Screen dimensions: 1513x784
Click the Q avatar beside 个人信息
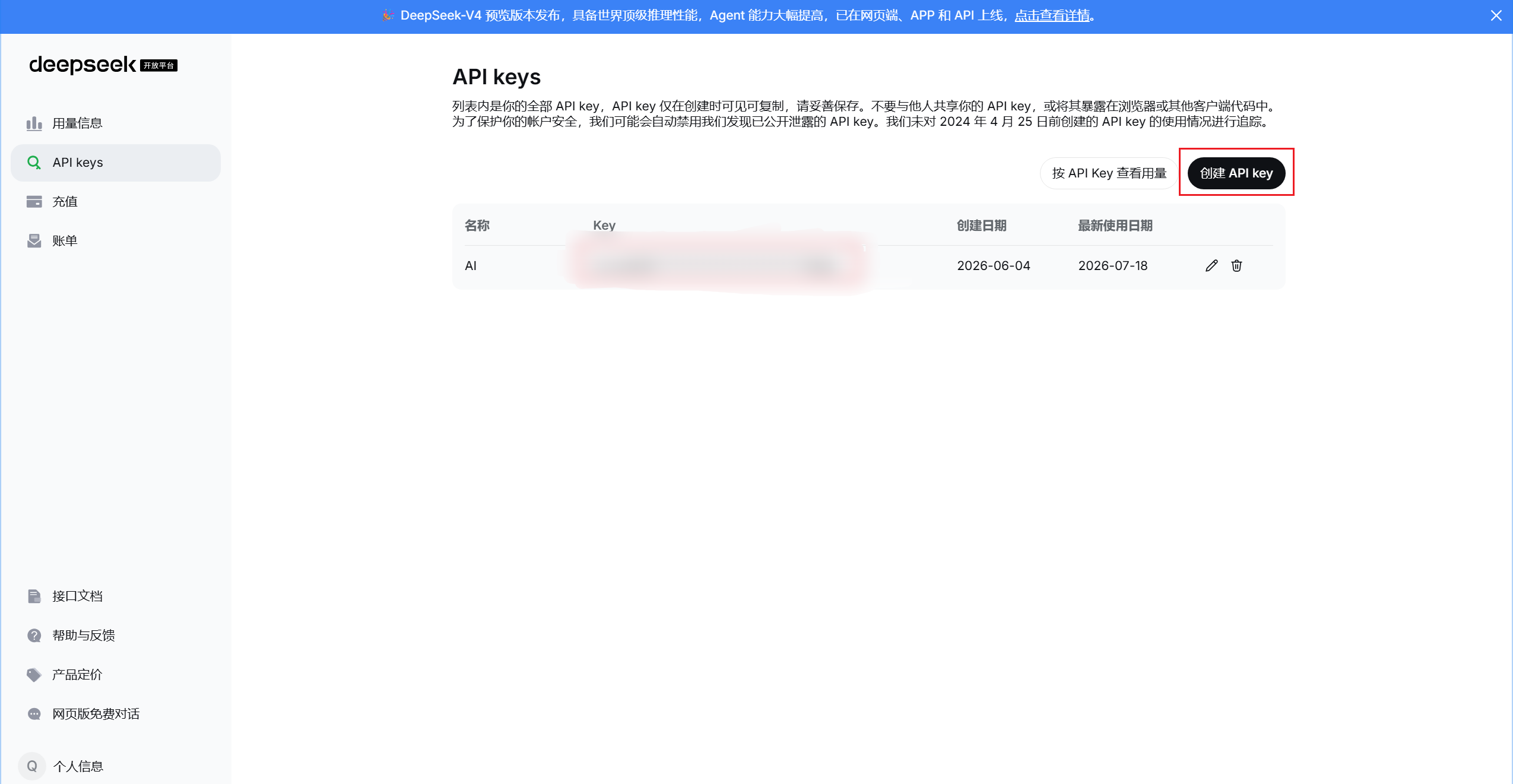pos(32,766)
